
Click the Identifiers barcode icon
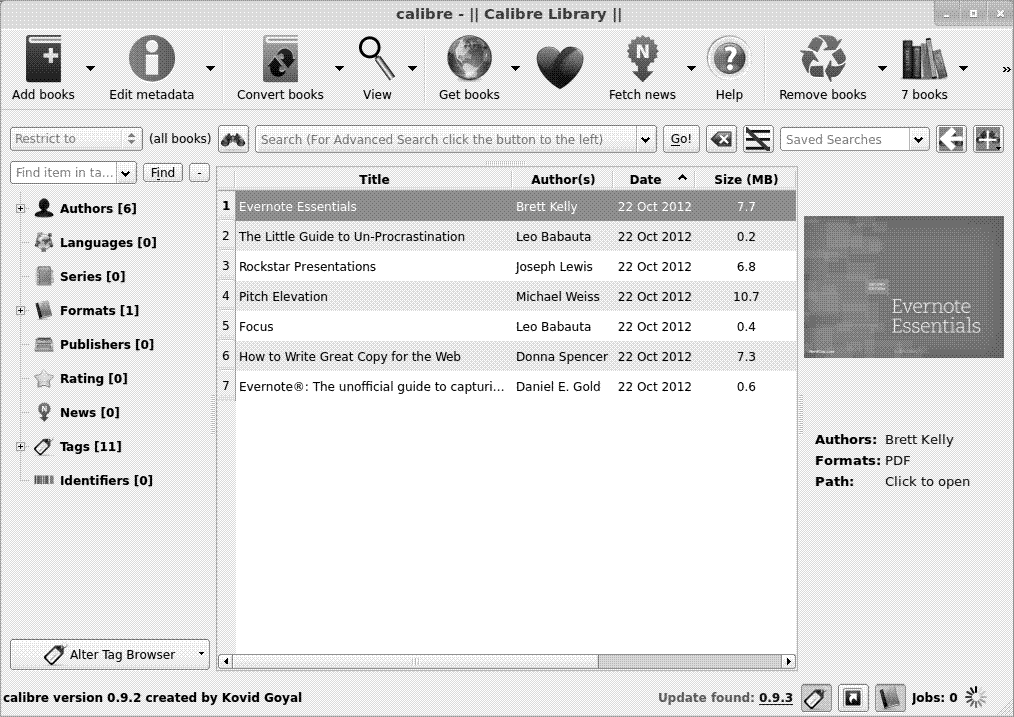click(44, 480)
